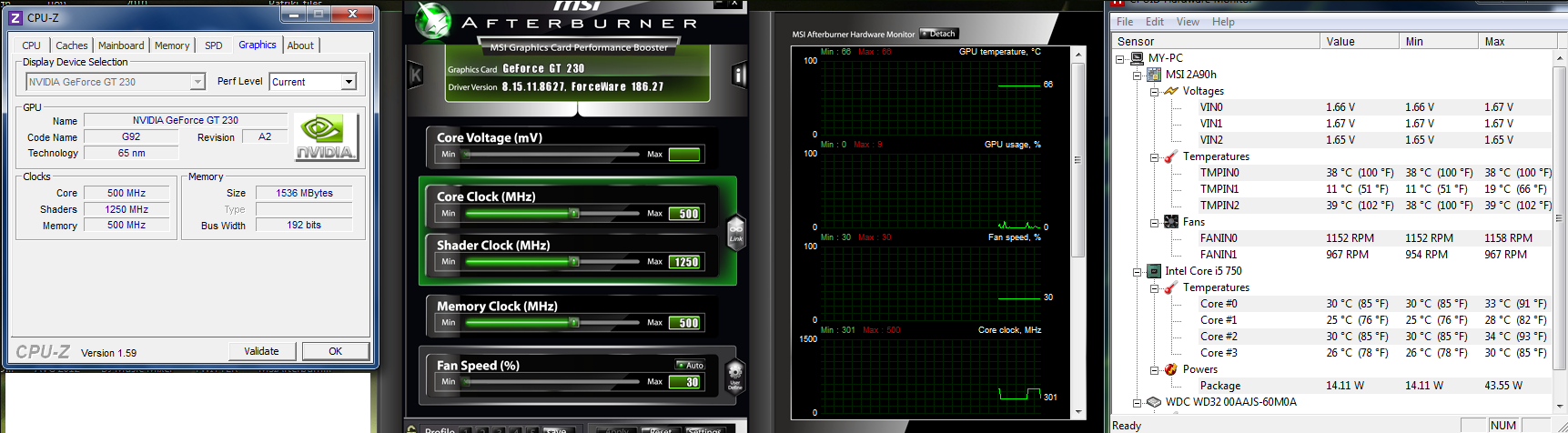1568x433 pixels.
Task: Click the Core Voltage slider track
Action: click(551, 155)
